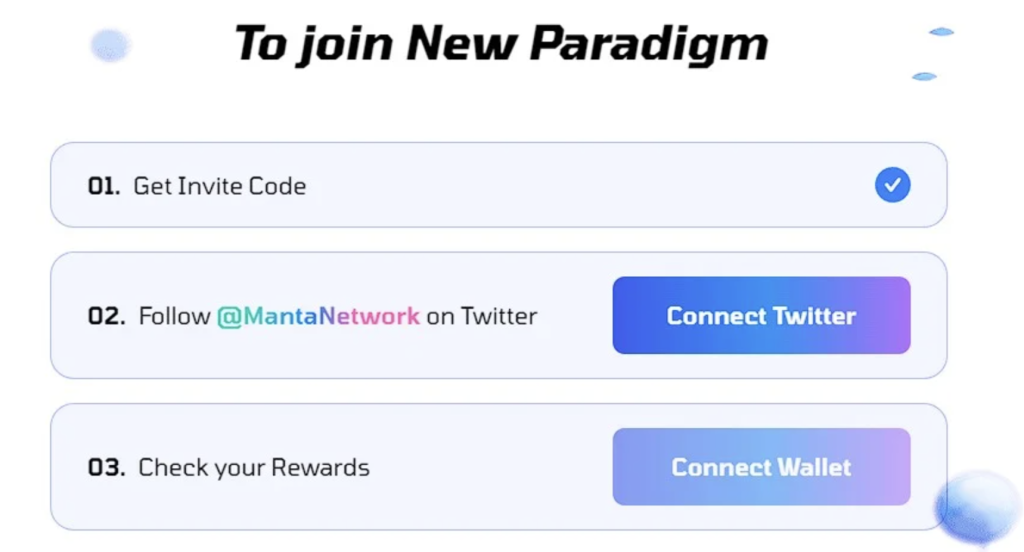
Task: Click empty space left of the Connect Wallet button
Action: pos(490,468)
